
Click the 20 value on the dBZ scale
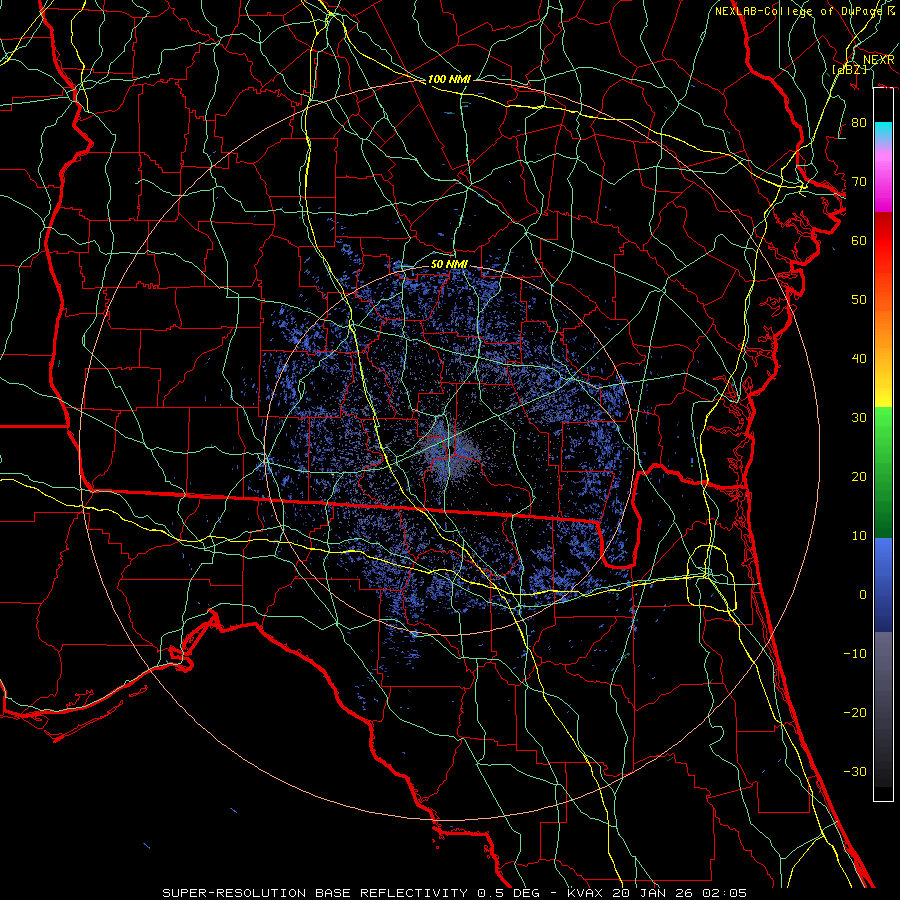[859, 477]
